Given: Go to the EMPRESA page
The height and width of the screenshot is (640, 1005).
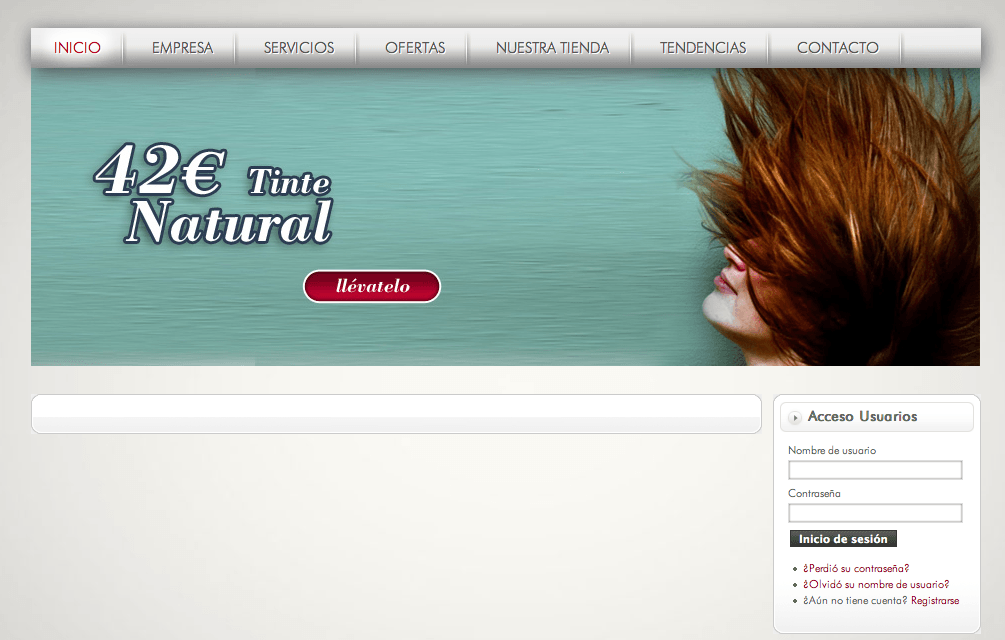Looking at the screenshot, I should click(x=182, y=48).
